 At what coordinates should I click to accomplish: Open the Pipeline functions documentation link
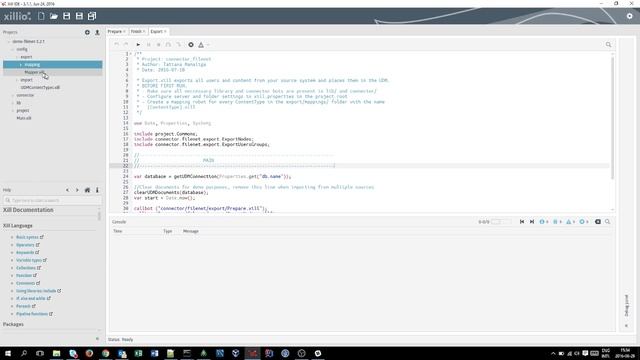(32, 314)
